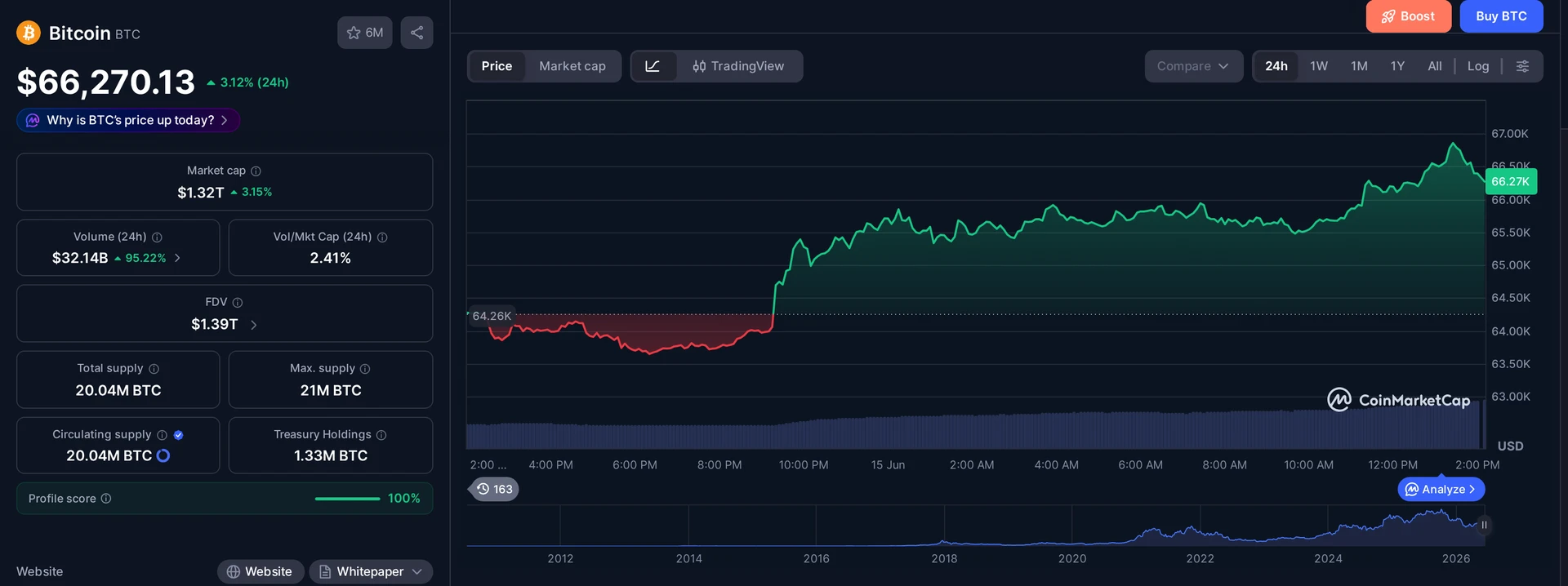
Task: Switch to the Market cap tab
Action: coord(572,66)
